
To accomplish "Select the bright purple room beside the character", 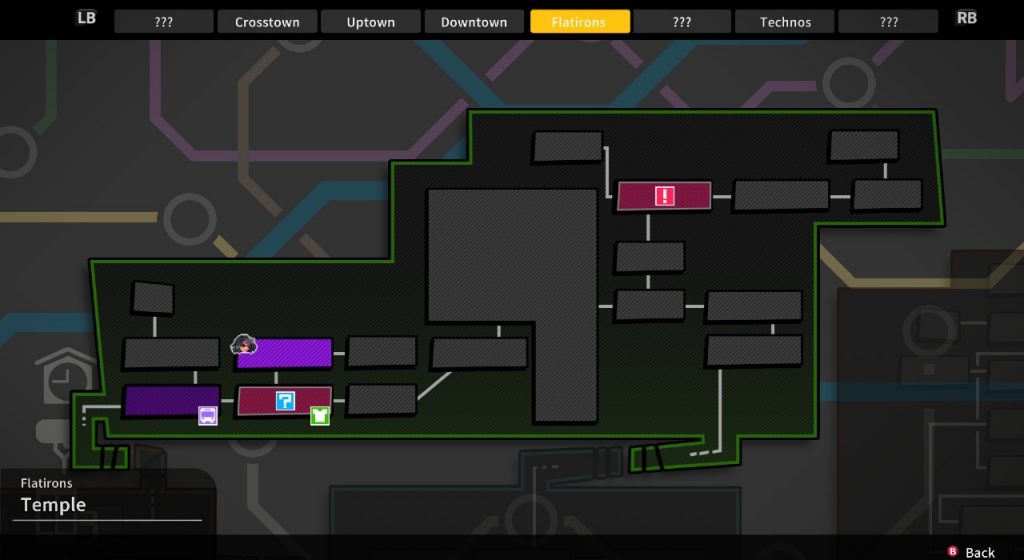I will point(284,353).
